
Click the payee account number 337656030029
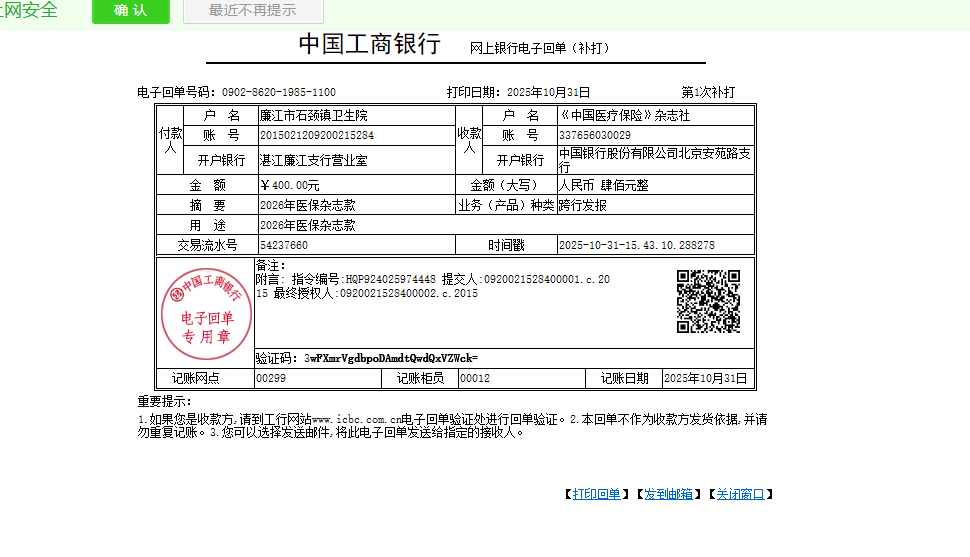pos(595,135)
